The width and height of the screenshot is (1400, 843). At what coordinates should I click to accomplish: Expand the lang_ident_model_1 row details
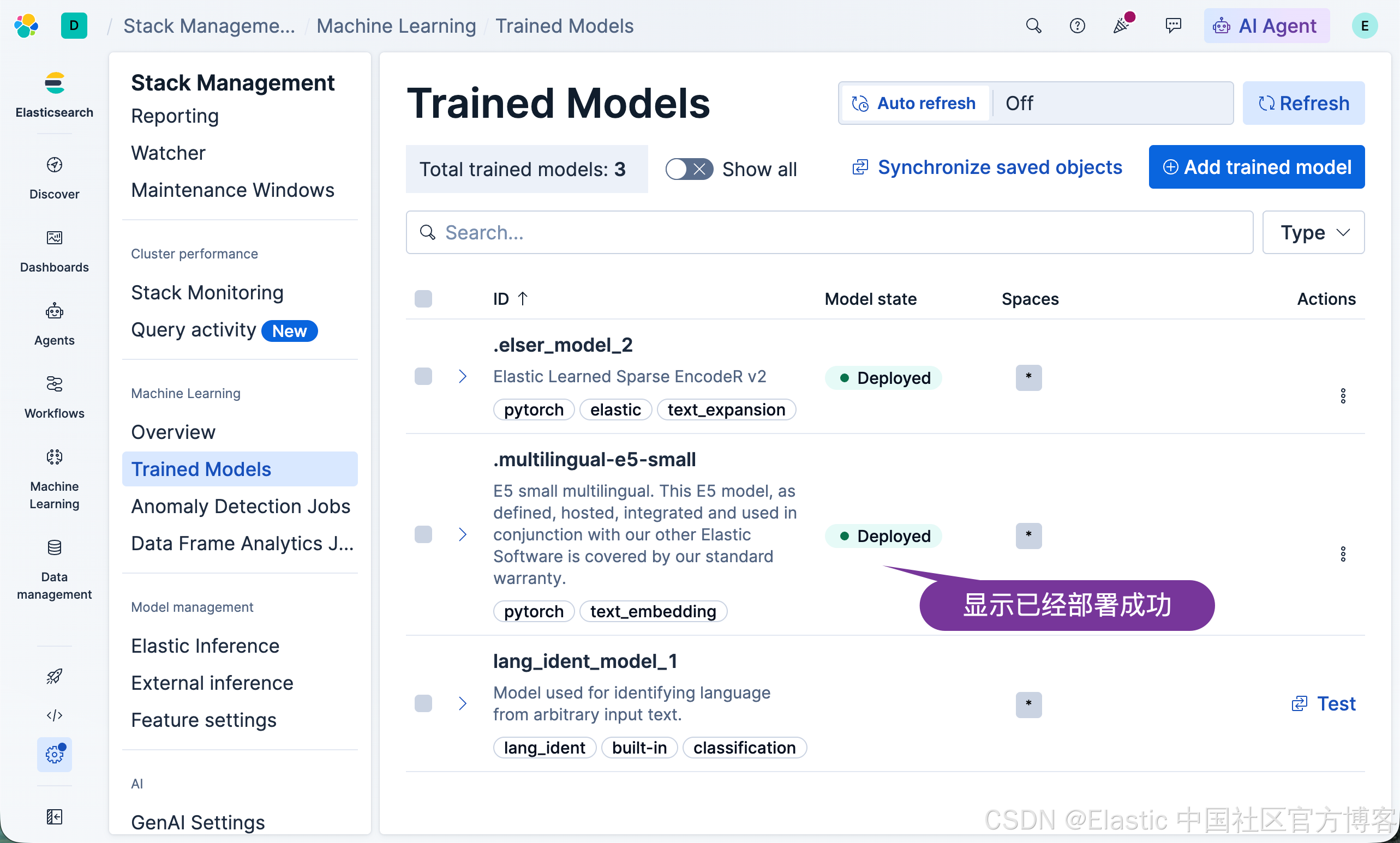(x=463, y=703)
